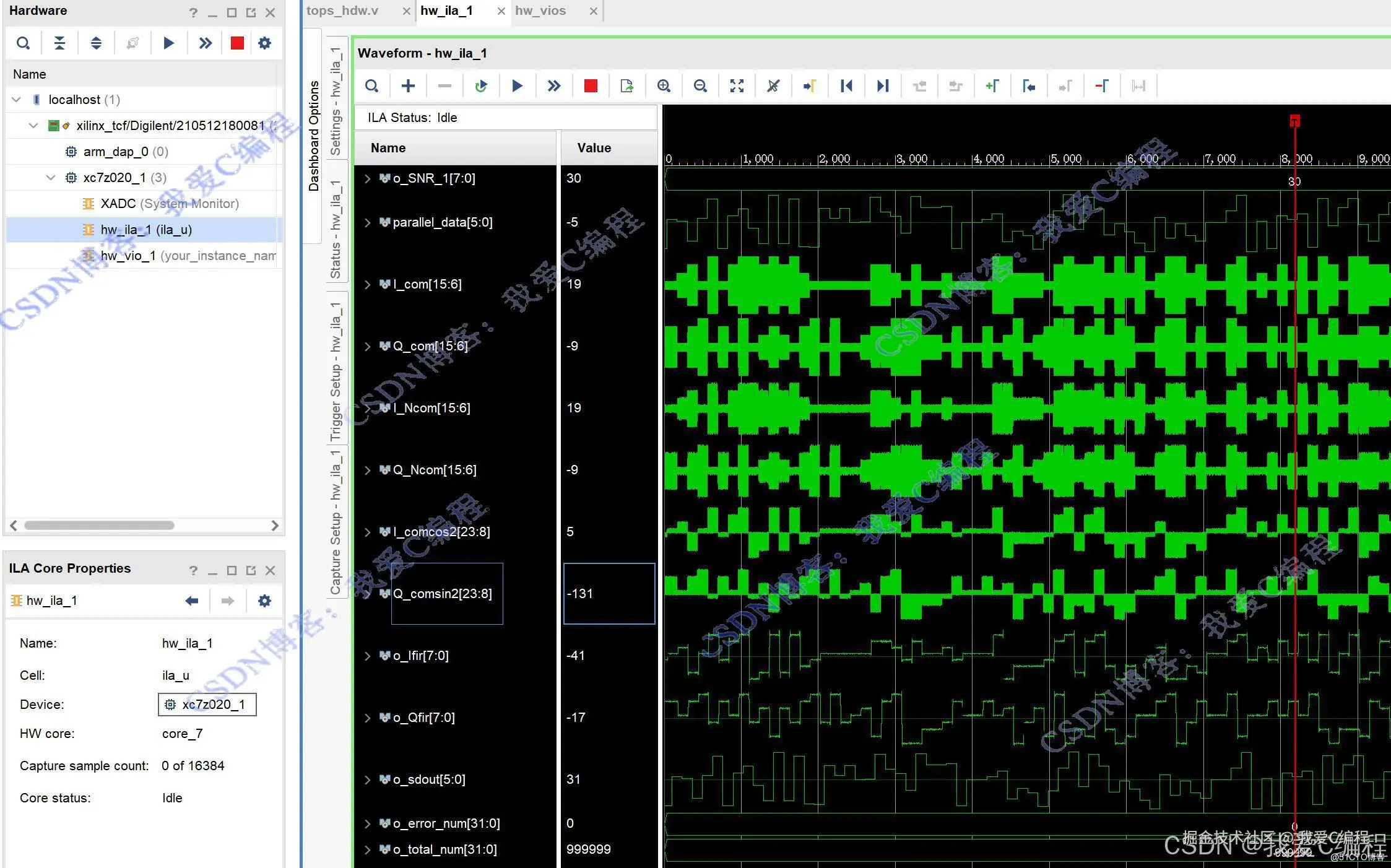
Task: Switch to the tops_hdw.v tab
Action: tap(342, 11)
